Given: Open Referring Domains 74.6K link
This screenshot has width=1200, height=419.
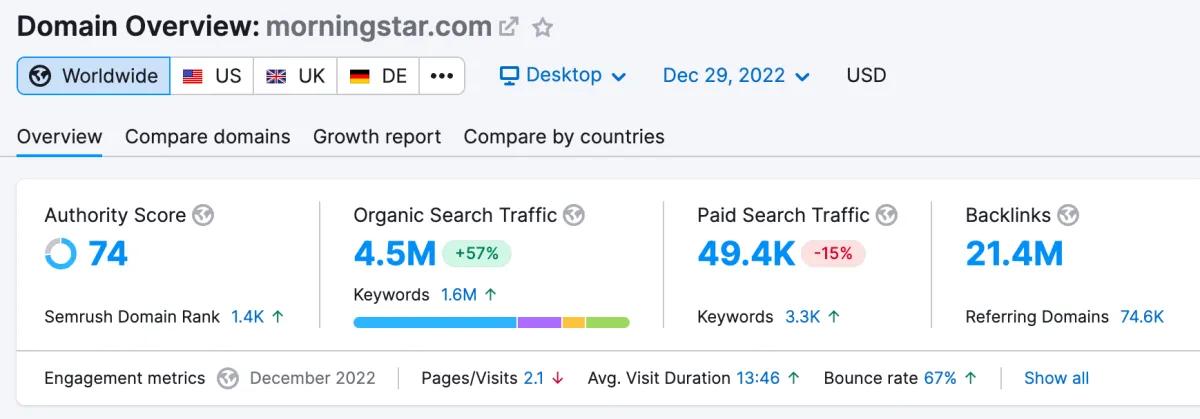Looking at the screenshot, I should [x=1142, y=317].
